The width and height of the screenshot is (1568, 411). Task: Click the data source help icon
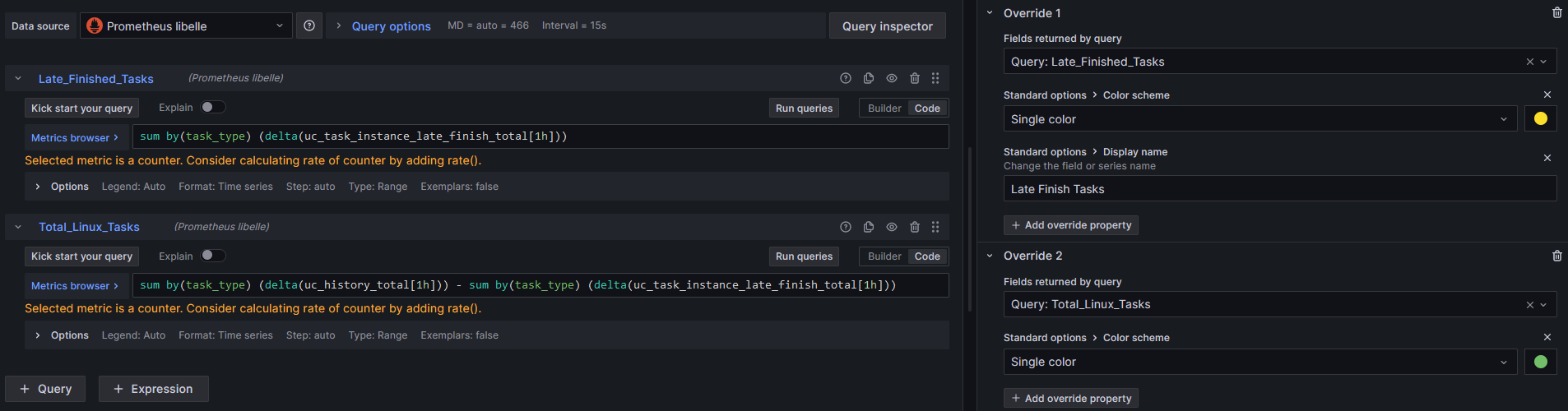[x=309, y=25]
